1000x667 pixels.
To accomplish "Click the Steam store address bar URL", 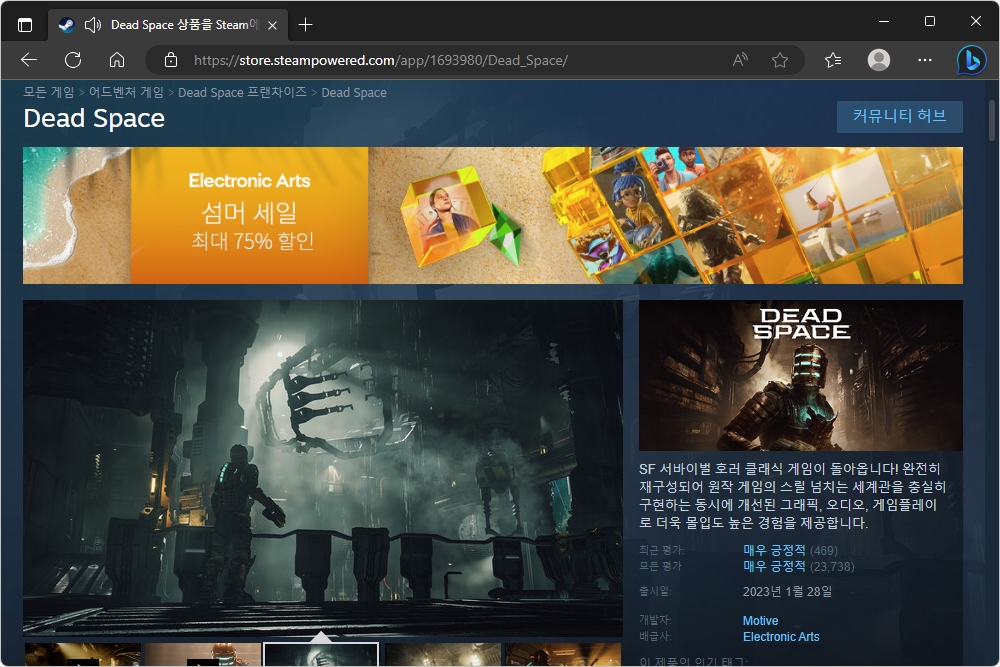I will point(381,61).
